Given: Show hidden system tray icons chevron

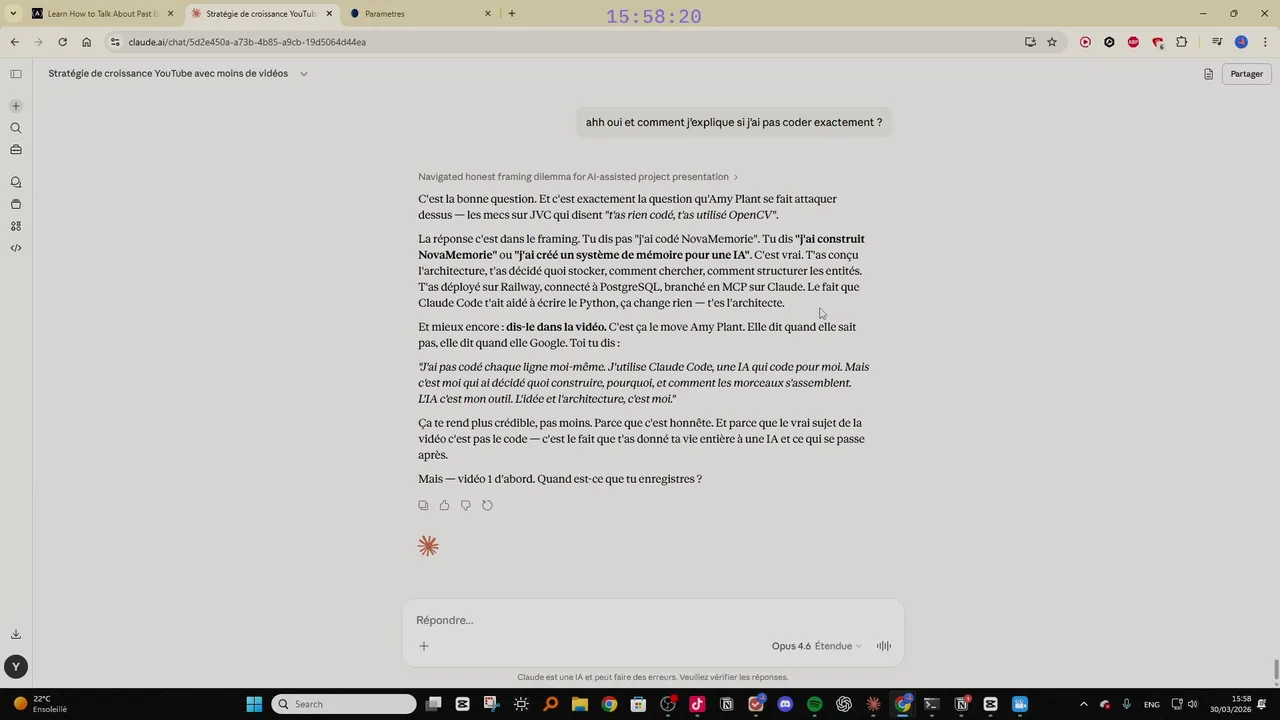Looking at the screenshot, I should 1083,704.
